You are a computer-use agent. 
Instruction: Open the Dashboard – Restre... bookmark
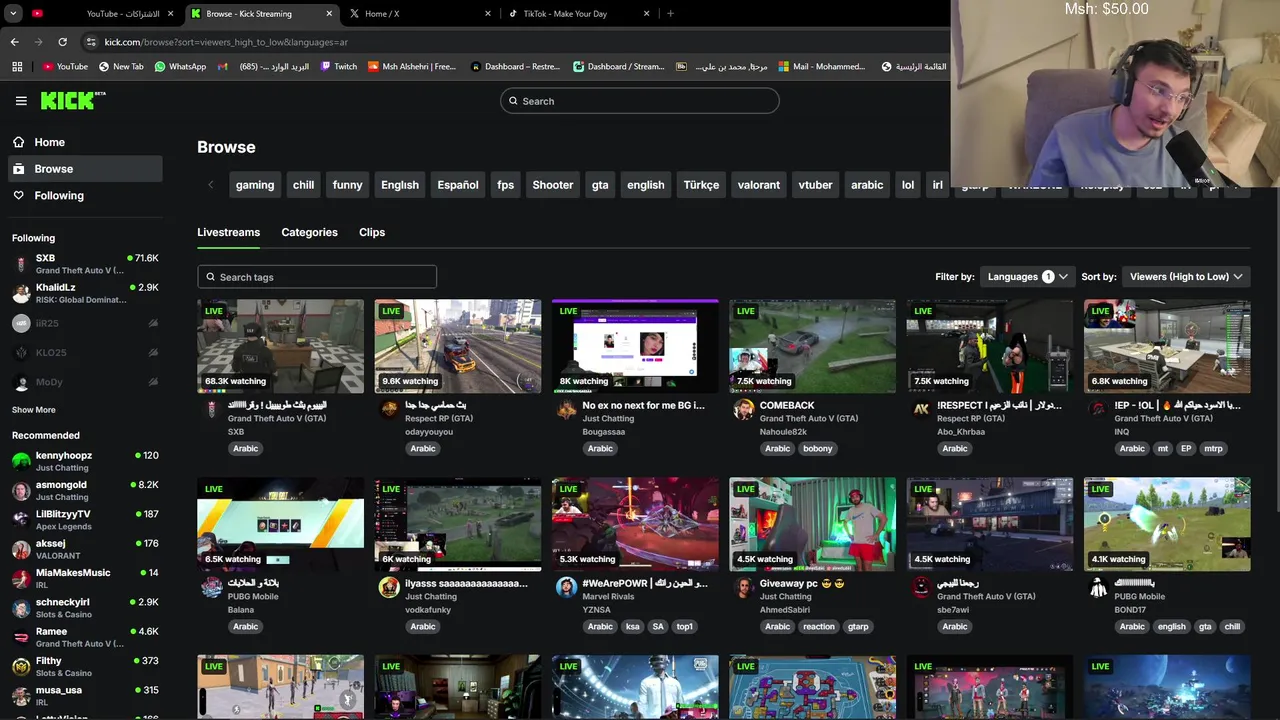coord(515,67)
